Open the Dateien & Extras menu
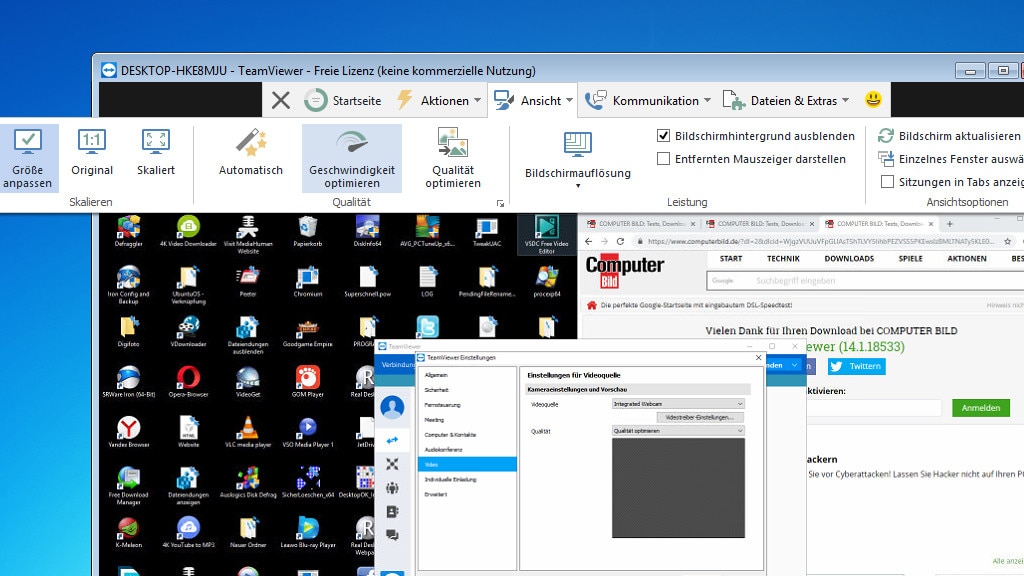Viewport: 1024px width, 576px height. click(786, 101)
